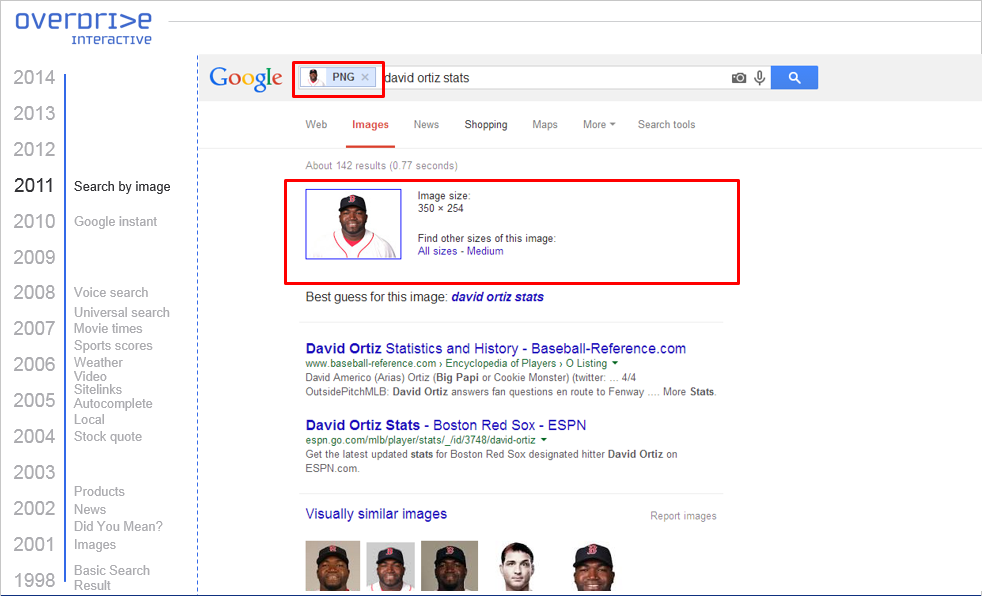
Task: Click the Basic Search Result feature
Action: pyautogui.click(x=111, y=578)
